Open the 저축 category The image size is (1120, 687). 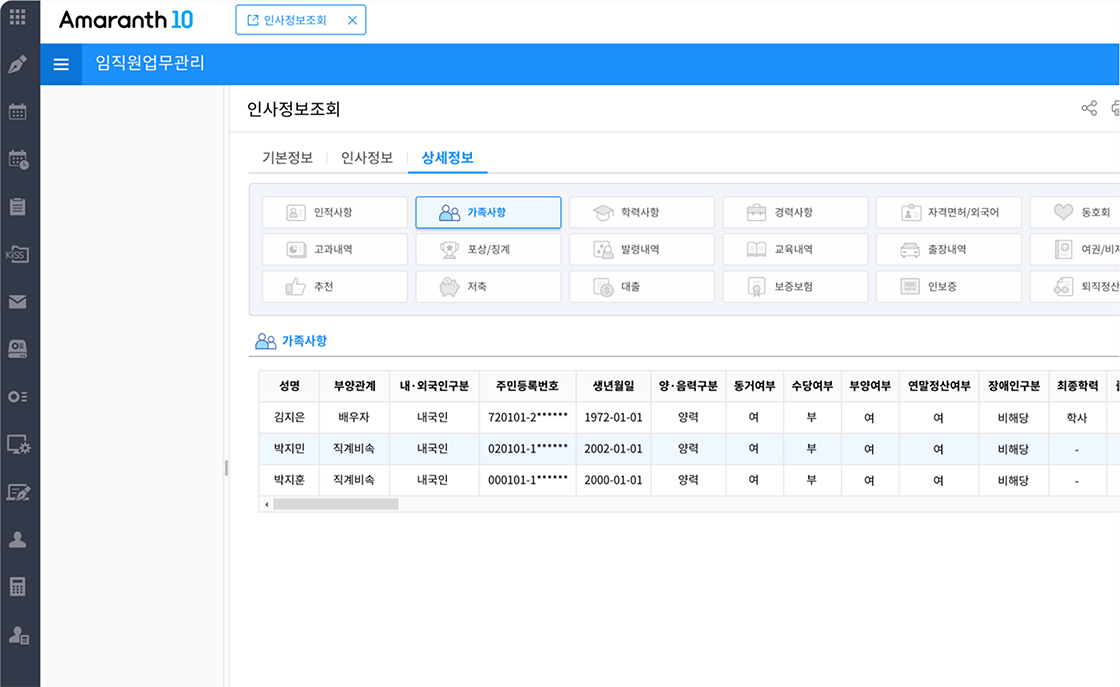pyautogui.click(x=489, y=286)
